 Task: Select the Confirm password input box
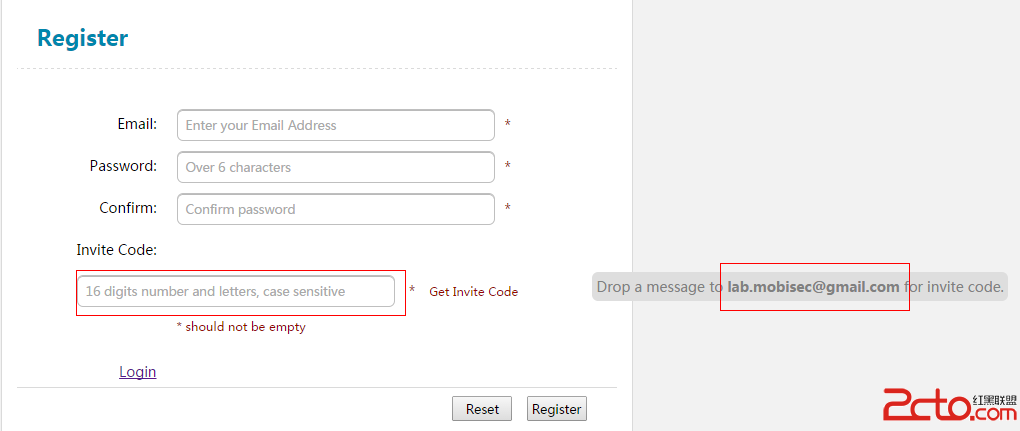[335, 209]
